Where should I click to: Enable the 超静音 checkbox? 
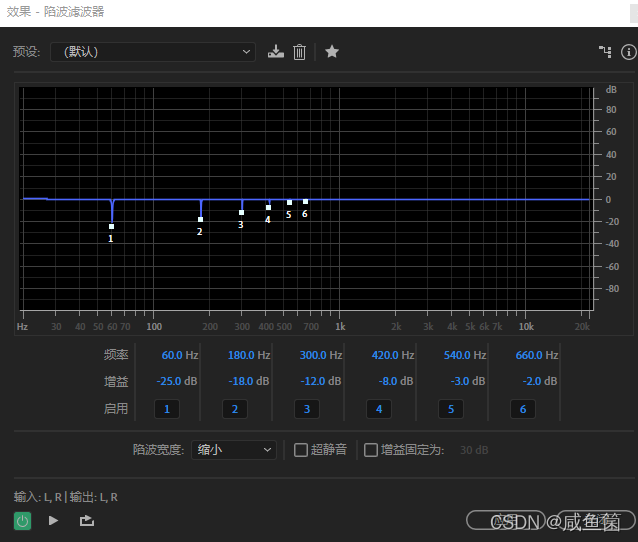point(301,450)
